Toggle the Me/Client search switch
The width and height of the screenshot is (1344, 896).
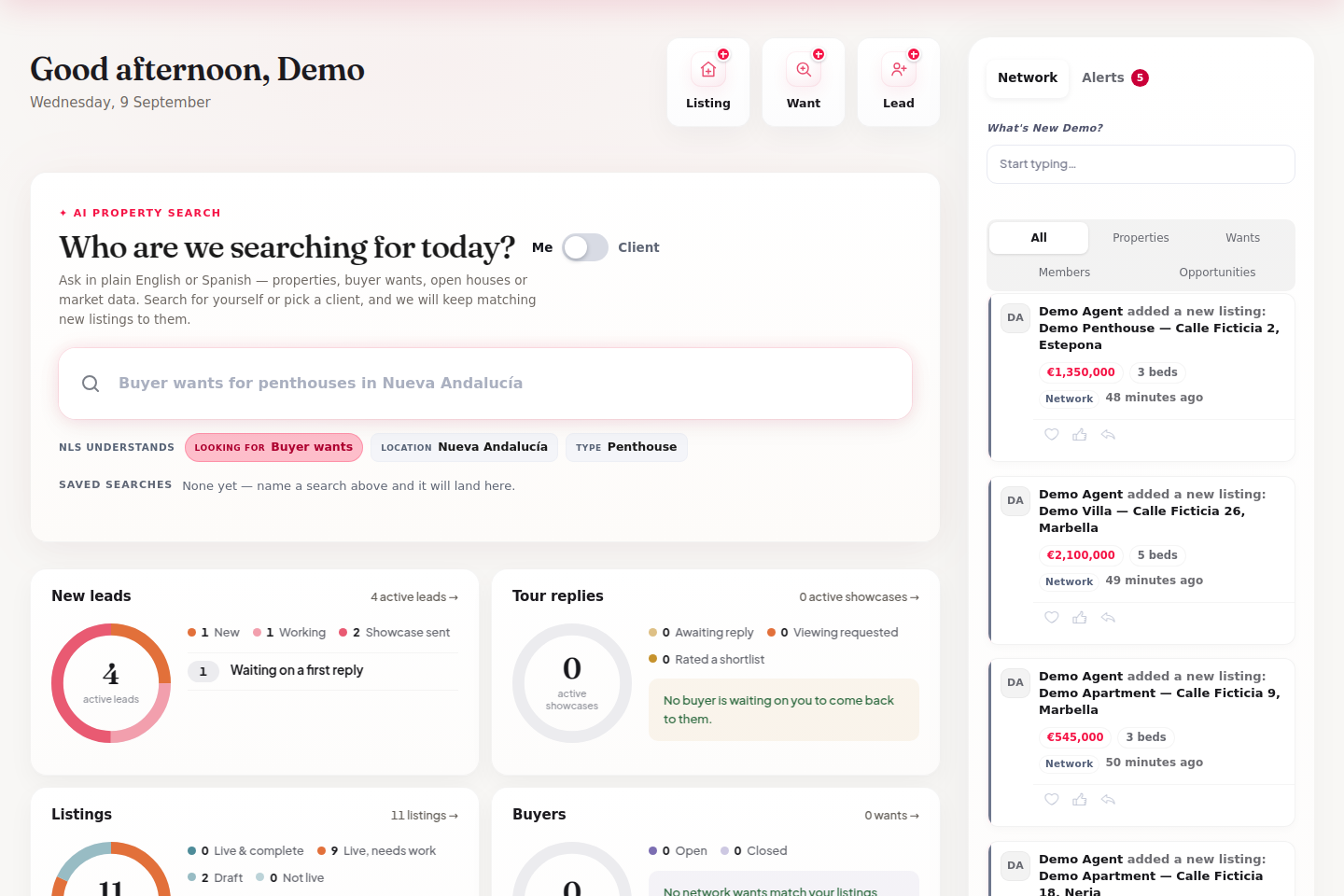(585, 247)
